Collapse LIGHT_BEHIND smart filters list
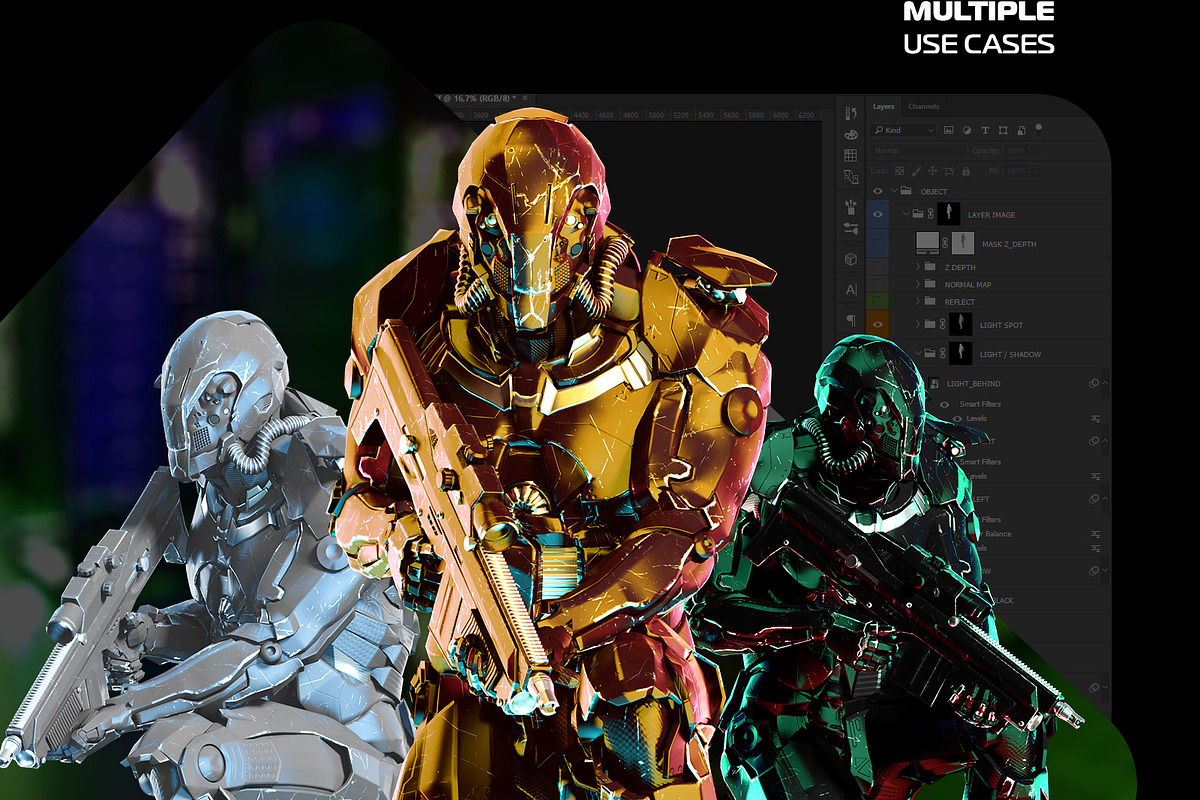 1106,383
